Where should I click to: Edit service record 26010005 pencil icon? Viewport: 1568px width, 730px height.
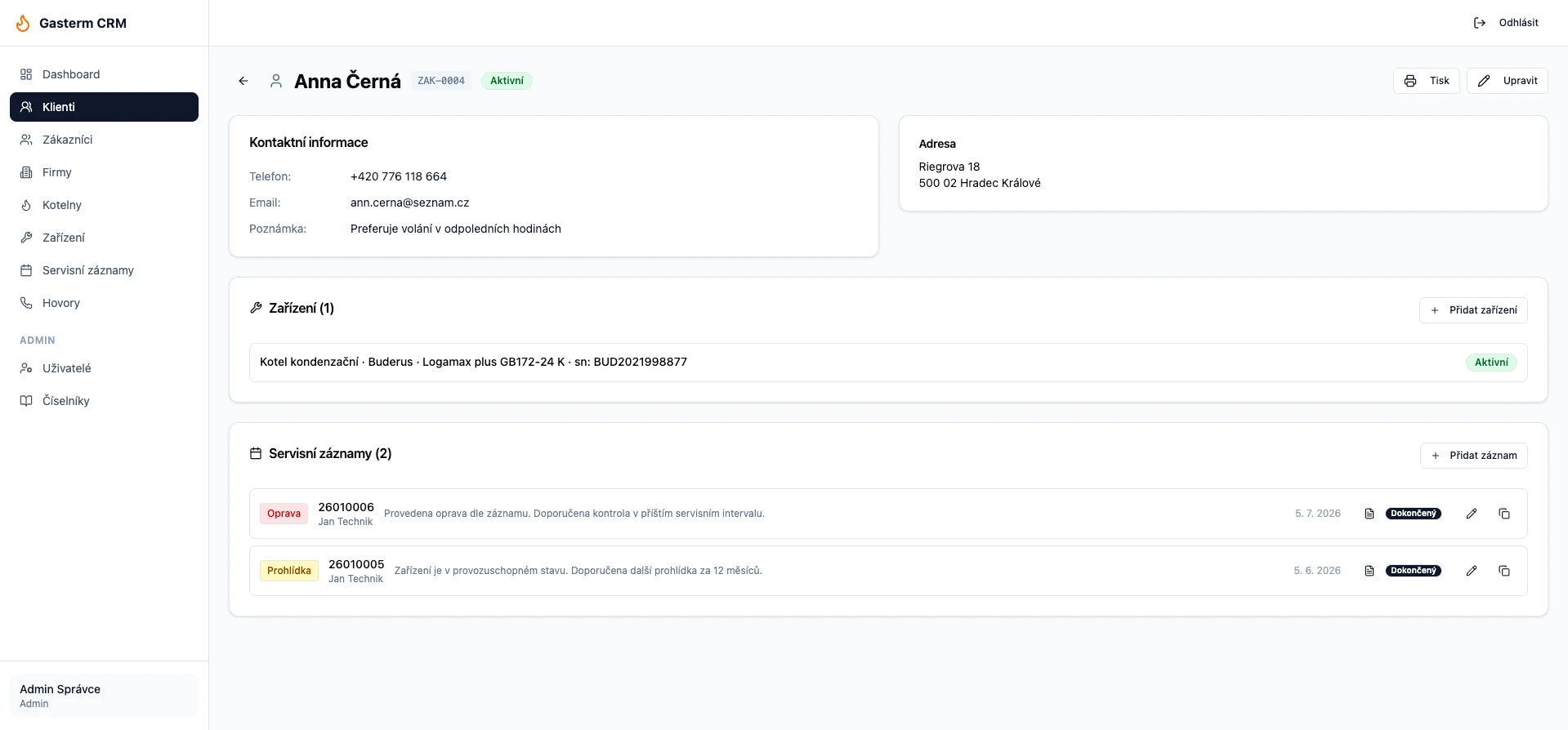coord(1471,571)
